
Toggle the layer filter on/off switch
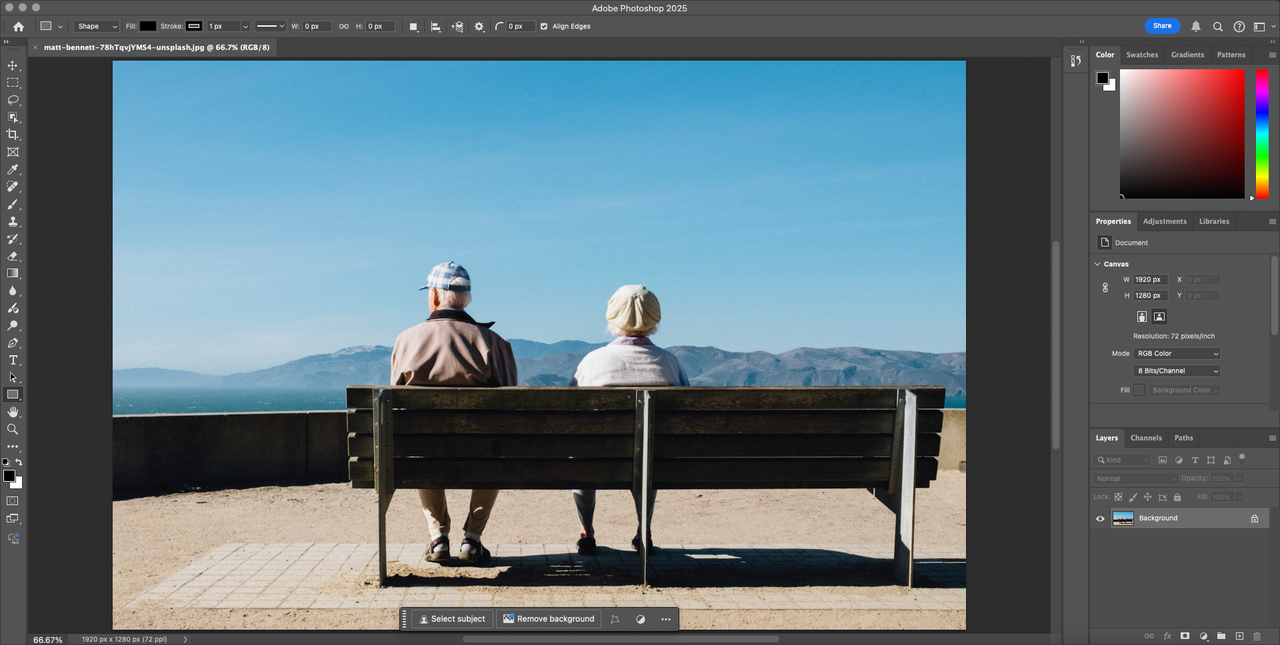(1241, 457)
